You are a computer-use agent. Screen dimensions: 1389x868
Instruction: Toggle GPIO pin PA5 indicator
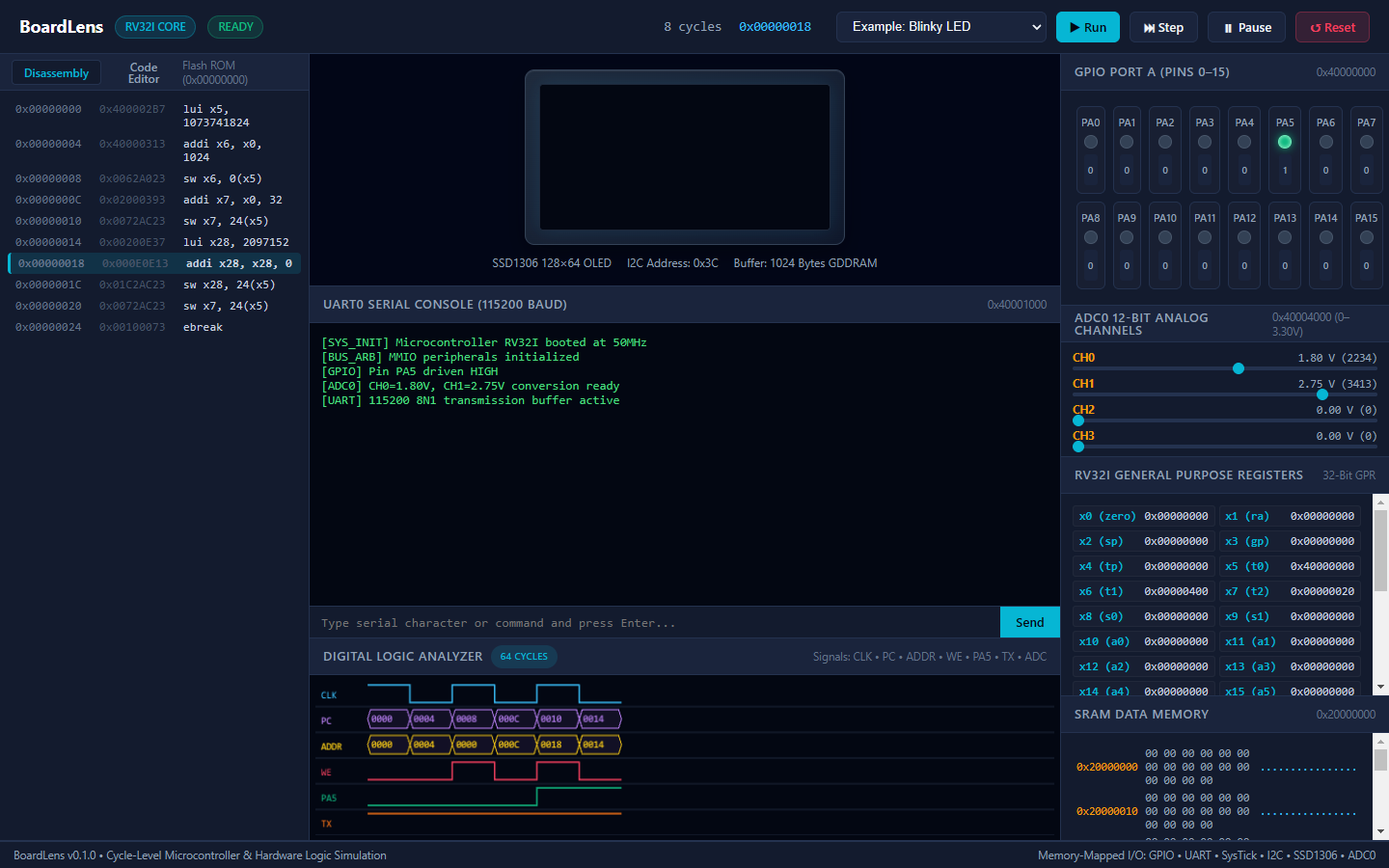[x=1285, y=142]
